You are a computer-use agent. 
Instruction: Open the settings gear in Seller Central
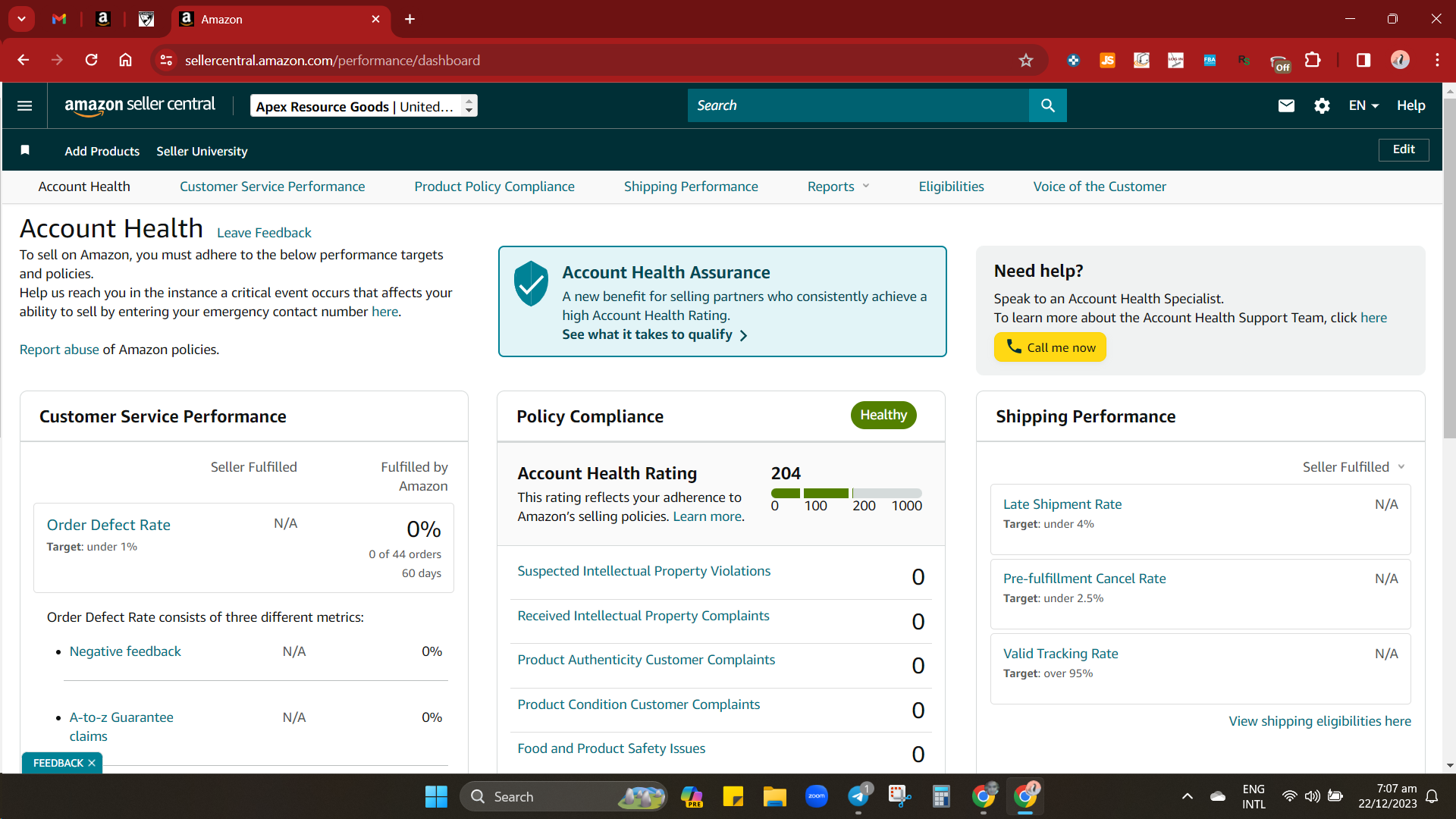tap(1322, 105)
